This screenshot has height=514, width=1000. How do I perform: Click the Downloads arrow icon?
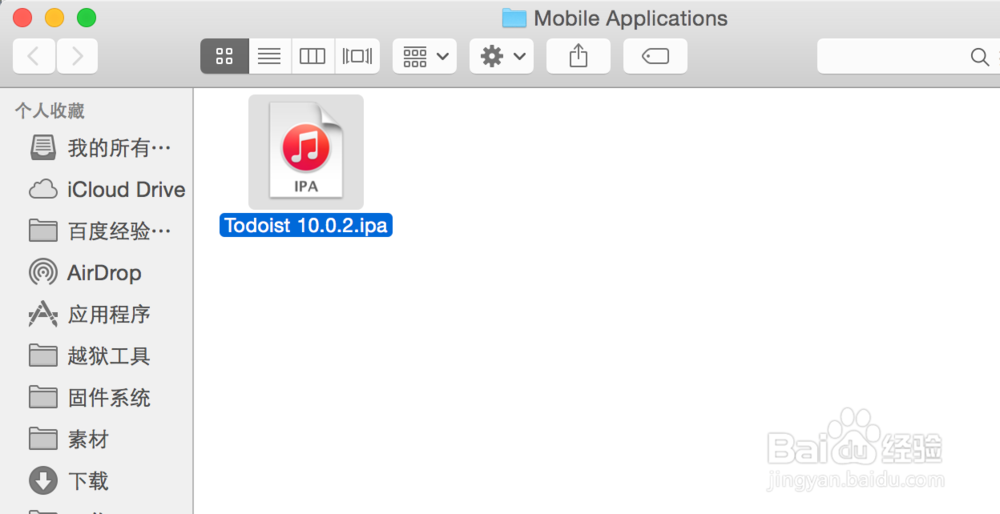tap(43, 480)
